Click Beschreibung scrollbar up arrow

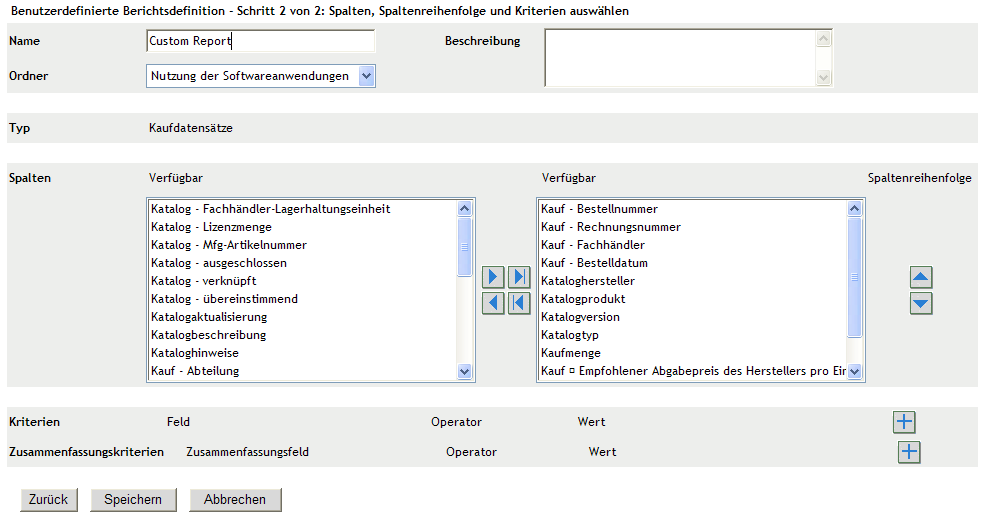pyautogui.click(x=824, y=39)
